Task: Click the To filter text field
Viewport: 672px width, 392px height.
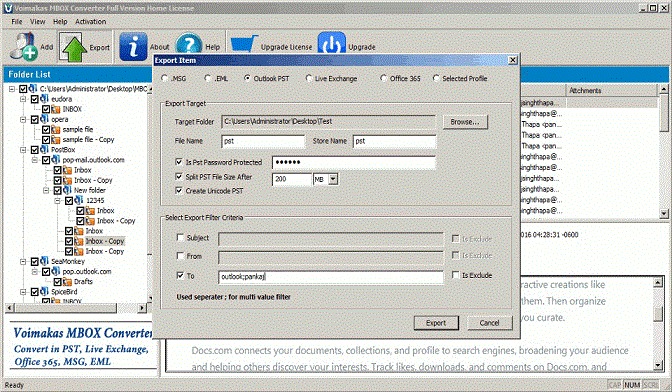Action: pyautogui.click(x=331, y=277)
